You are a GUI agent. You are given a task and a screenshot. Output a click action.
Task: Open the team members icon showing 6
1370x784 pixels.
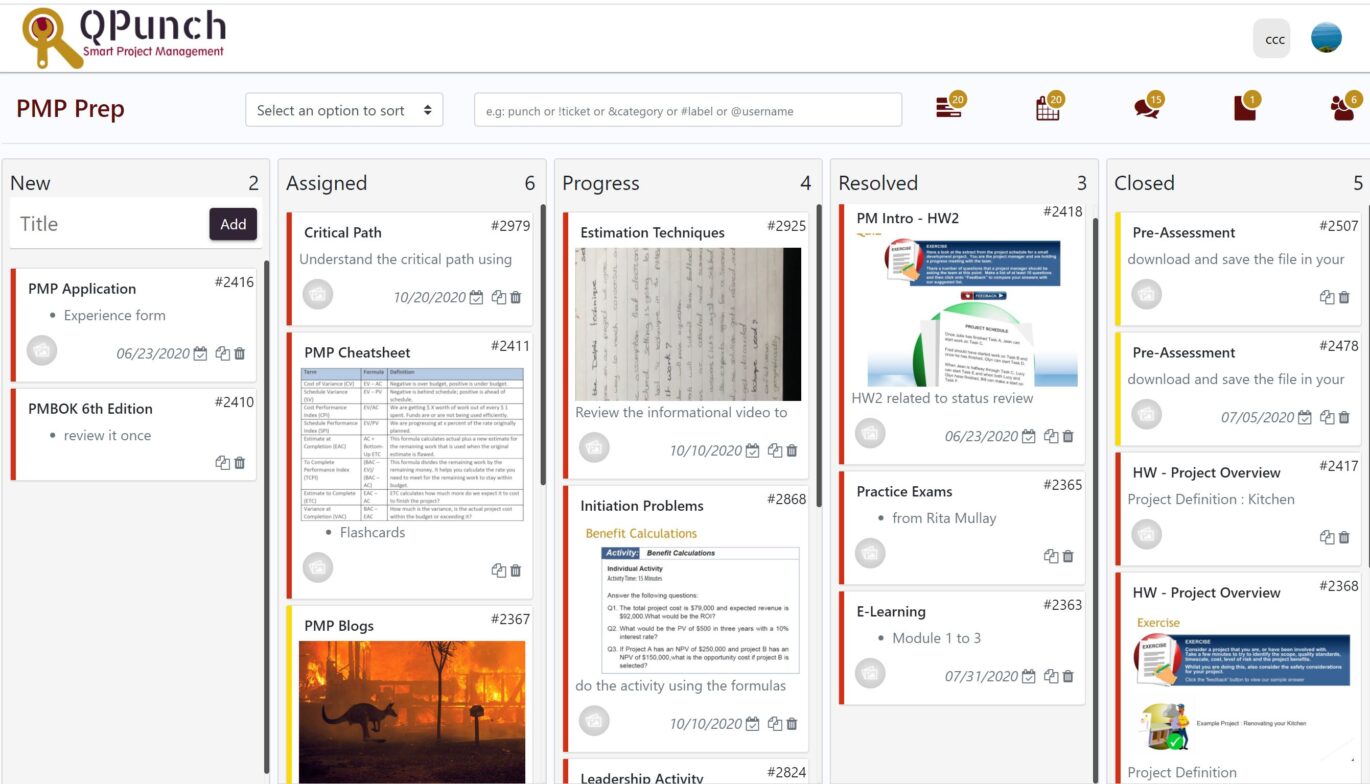[1343, 105]
